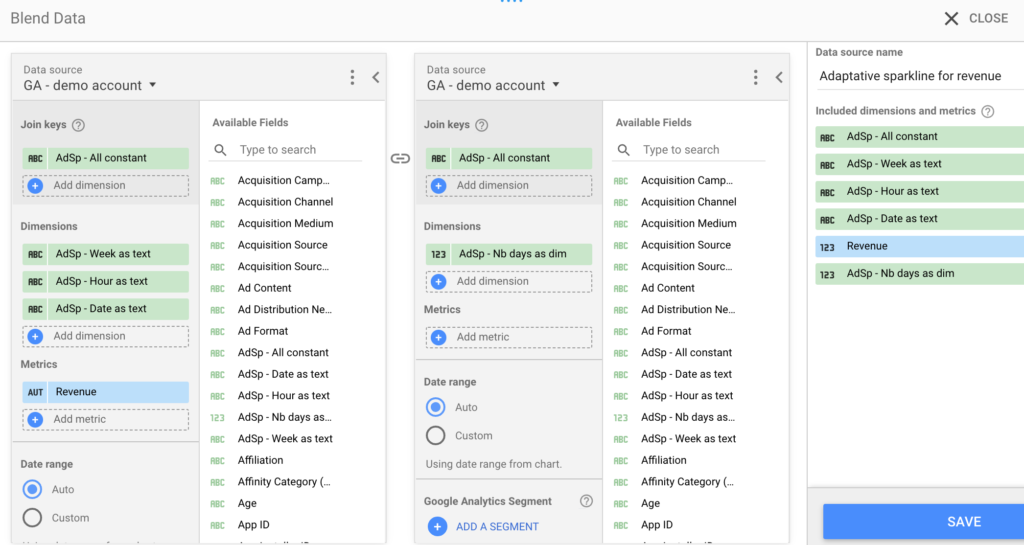Screen dimensions: 1024x545
Task: Select Custom date range in first source
Action: tap(32, 518)
